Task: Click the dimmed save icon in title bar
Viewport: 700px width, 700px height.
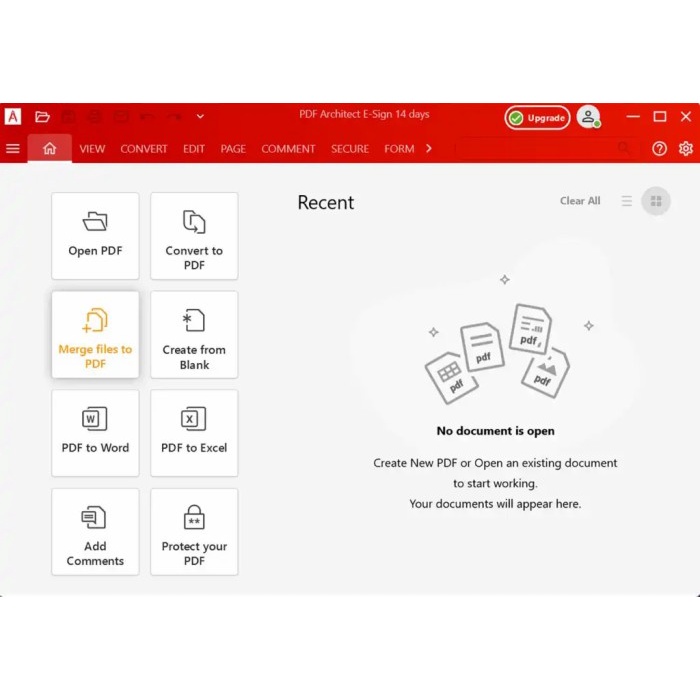Action: coord(68,117)
